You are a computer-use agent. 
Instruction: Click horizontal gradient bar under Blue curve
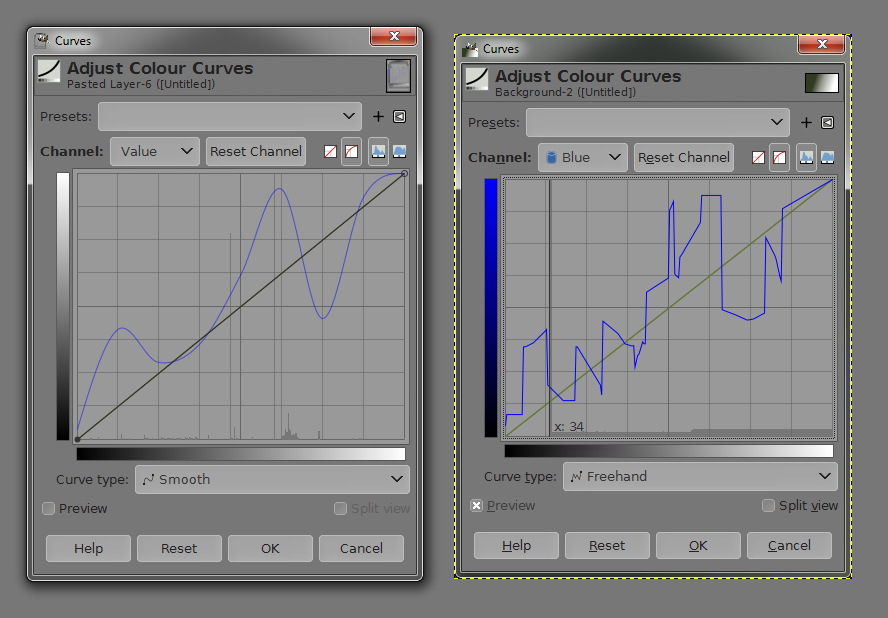[669, 451]
